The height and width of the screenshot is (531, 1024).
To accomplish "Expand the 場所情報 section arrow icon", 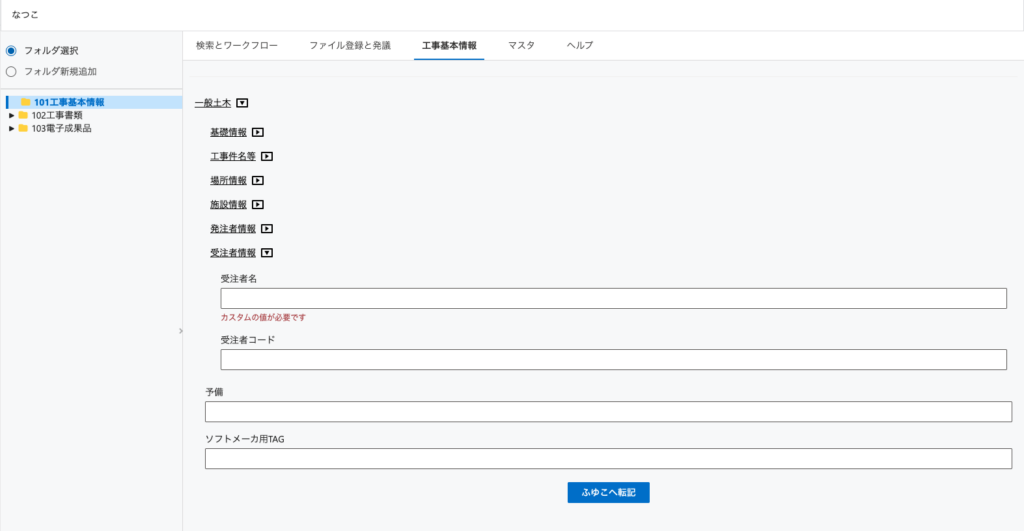I will click(x=258, y=181).
